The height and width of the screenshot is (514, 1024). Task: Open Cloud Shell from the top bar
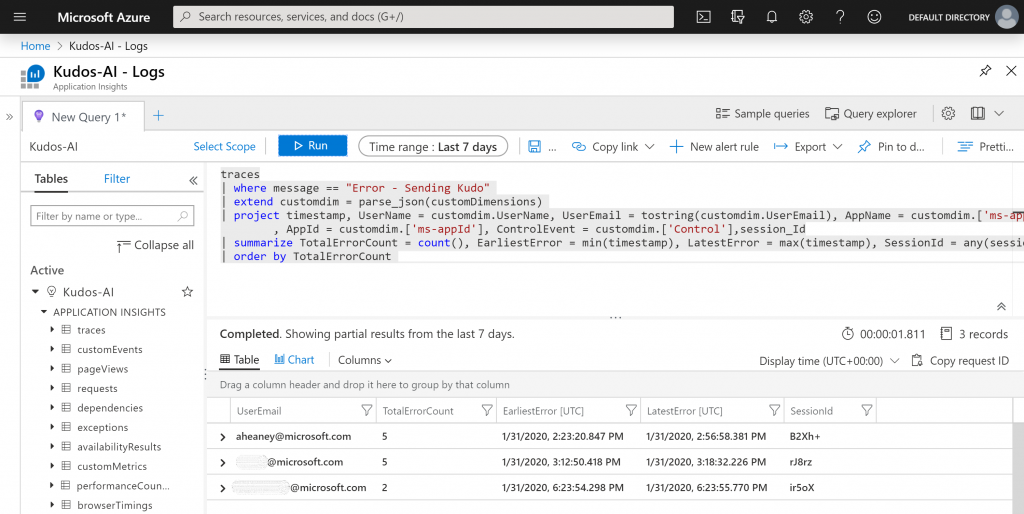703,17
